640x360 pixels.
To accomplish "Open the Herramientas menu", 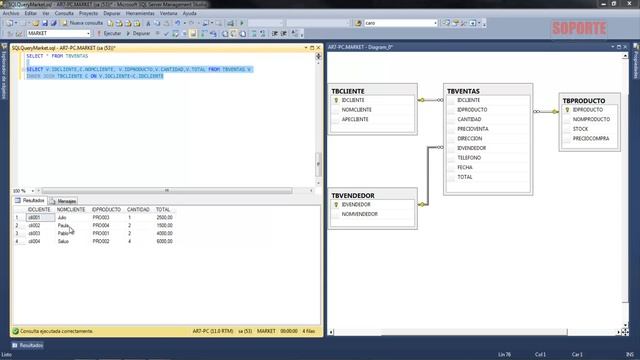I will 140,13.
